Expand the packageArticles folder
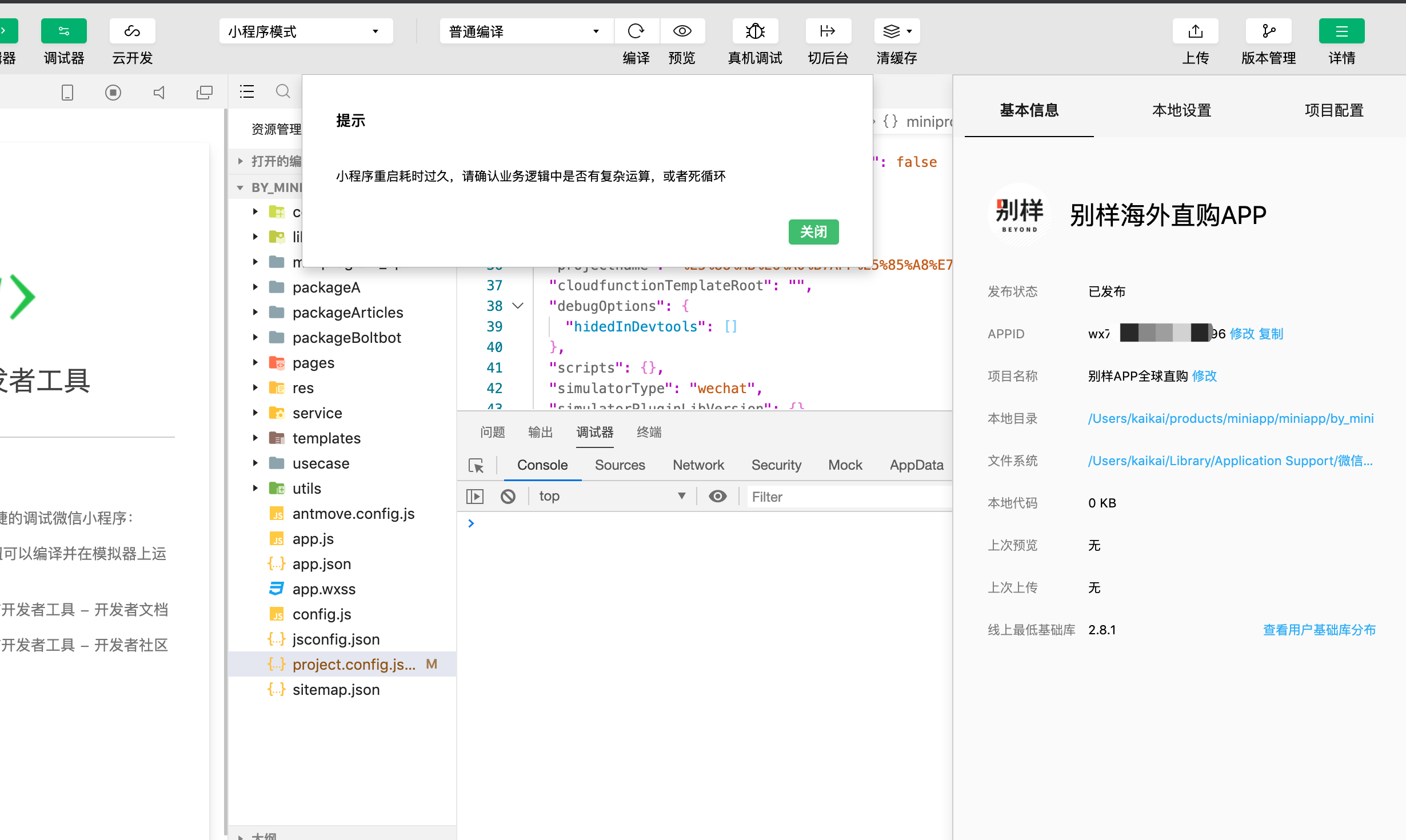This screenshot has width=1406, height=840. pos(347,313)
